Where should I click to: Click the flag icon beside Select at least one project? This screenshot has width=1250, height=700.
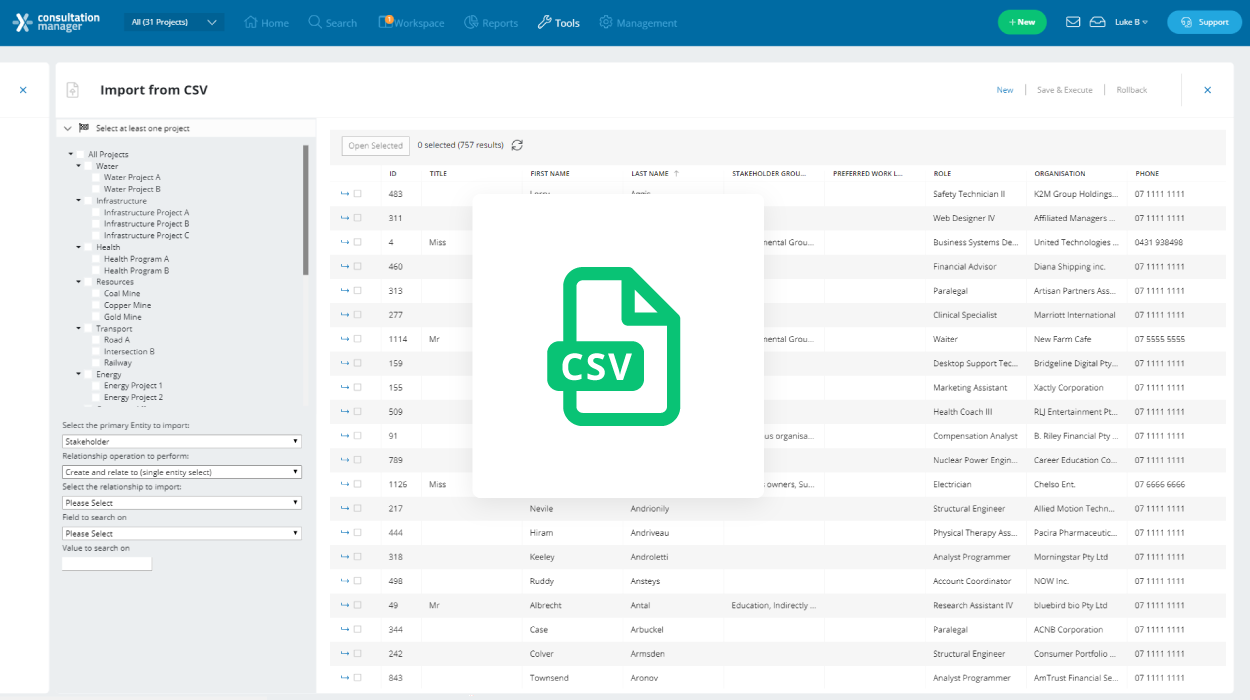[84, 128]
